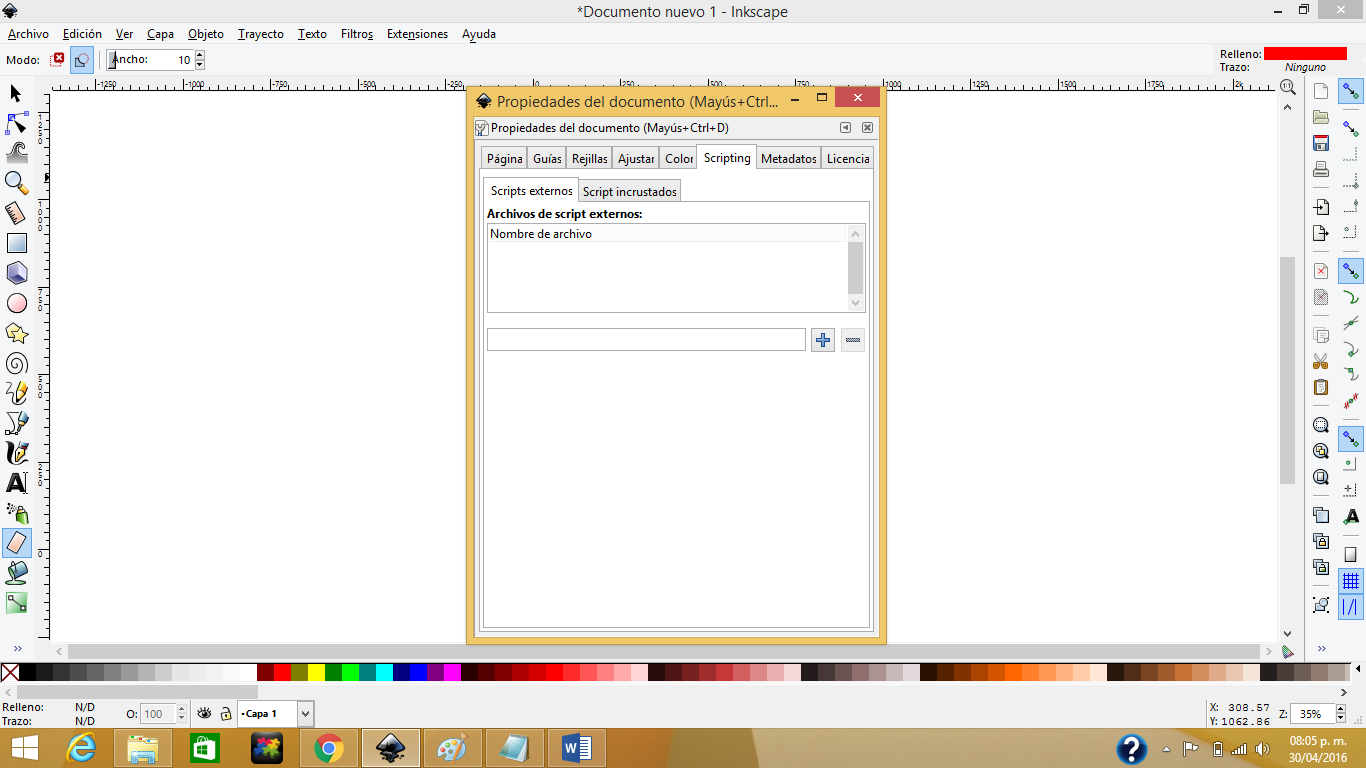Open Google Chrome from the taskbar
The image size is (1366, 768).
328,747
